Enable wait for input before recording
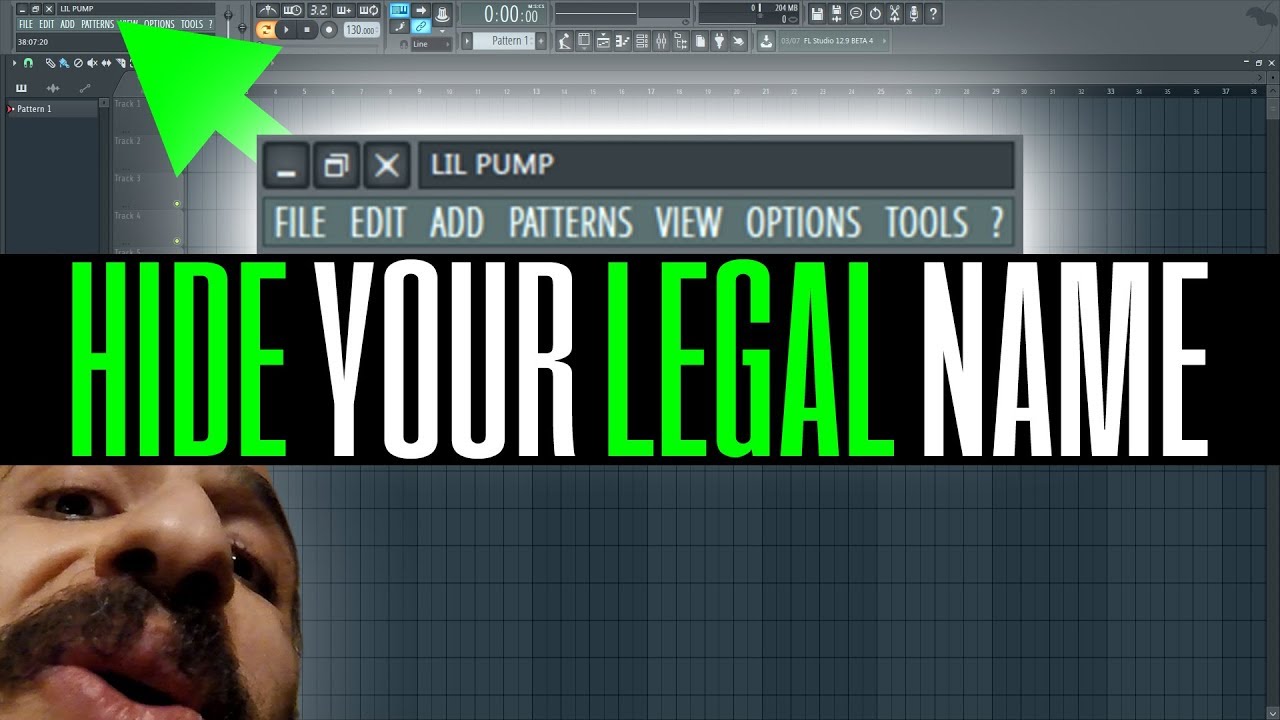The height and width of the screenshot is (720, 1280). pos(293,10)
